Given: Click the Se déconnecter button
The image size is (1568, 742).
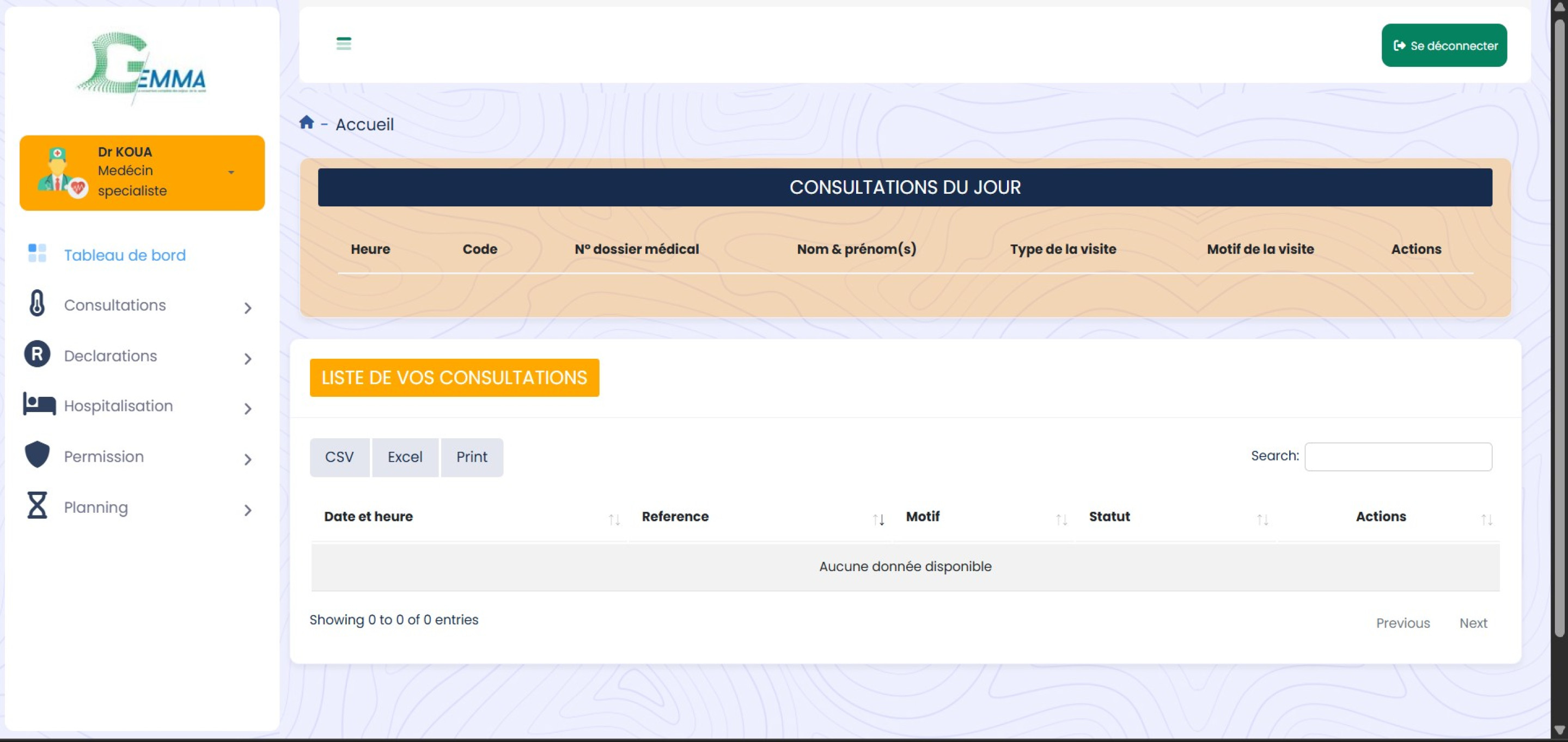Looking at the screenshot, I should tap(1443, 46).
